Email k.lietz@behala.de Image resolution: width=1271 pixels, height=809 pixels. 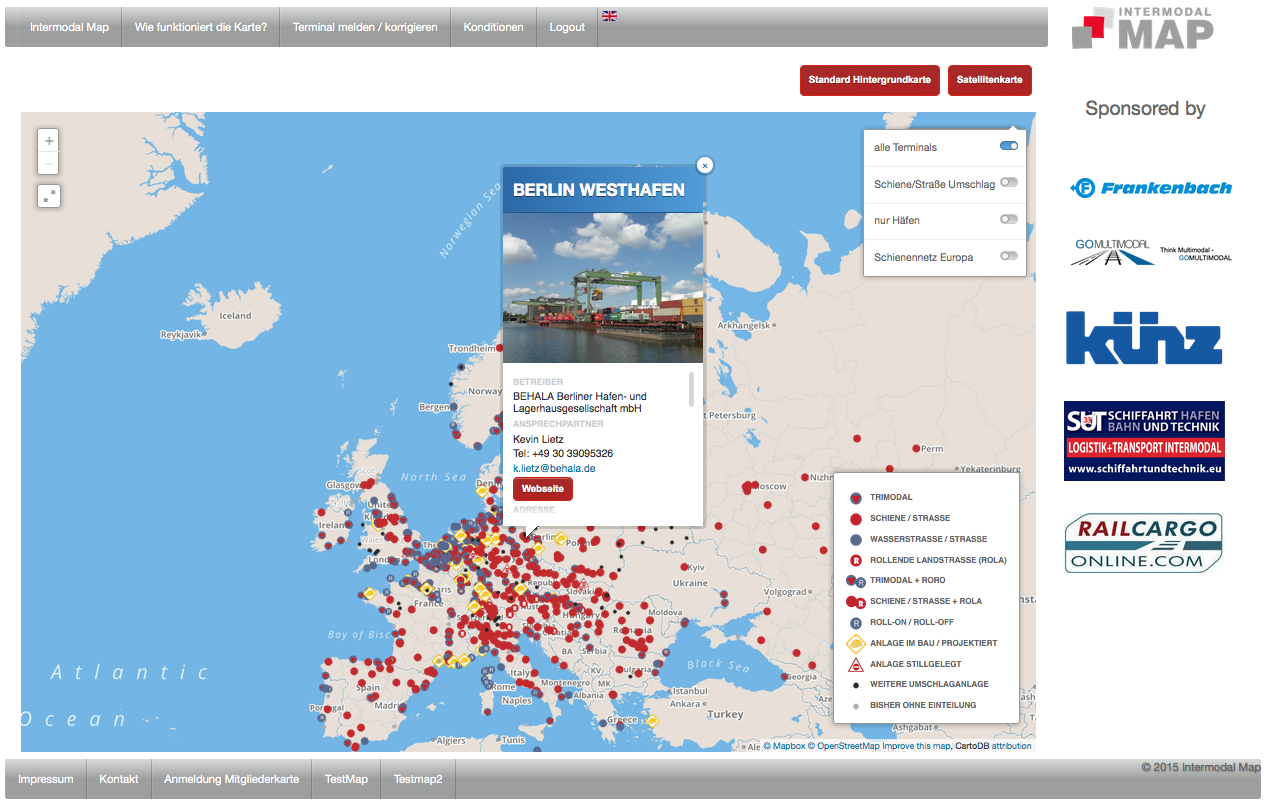(x=554, y=468)
